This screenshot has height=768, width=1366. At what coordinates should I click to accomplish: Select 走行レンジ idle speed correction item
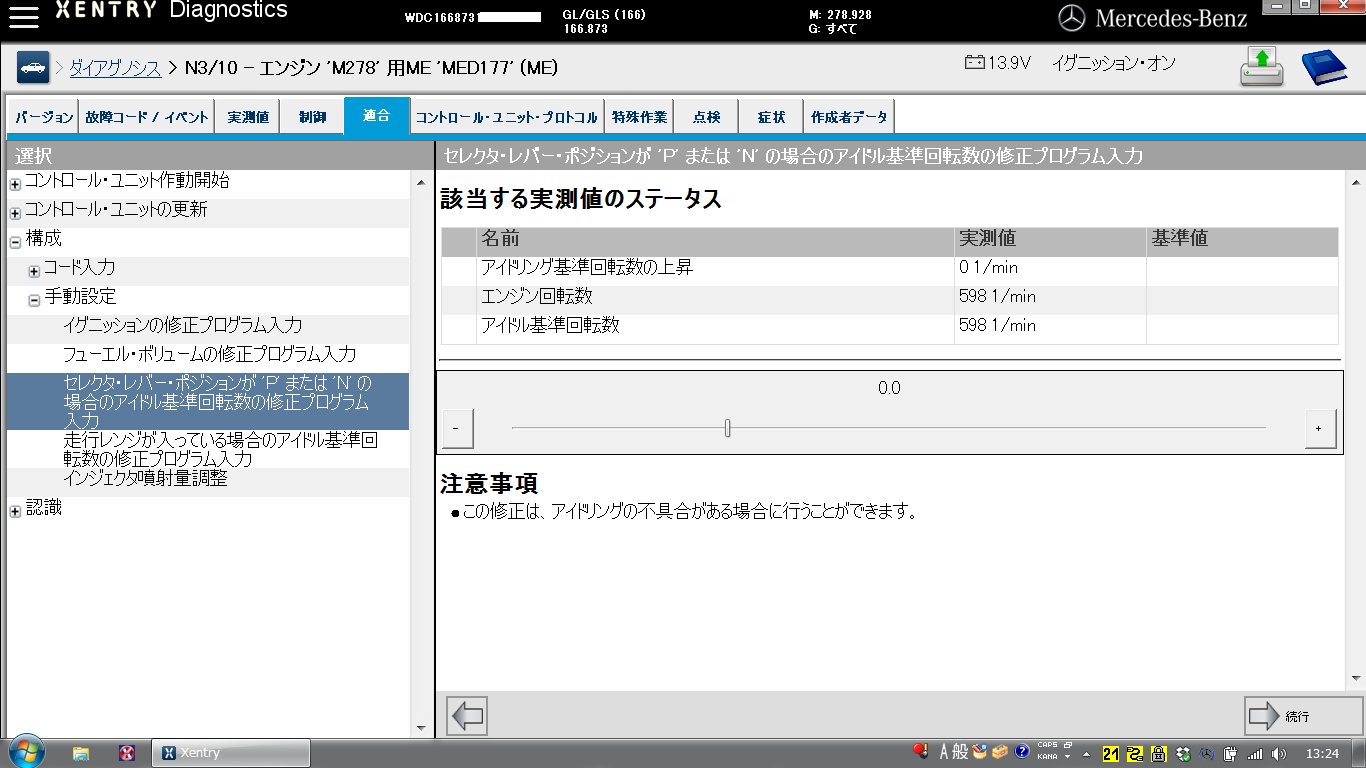[220, 450]
